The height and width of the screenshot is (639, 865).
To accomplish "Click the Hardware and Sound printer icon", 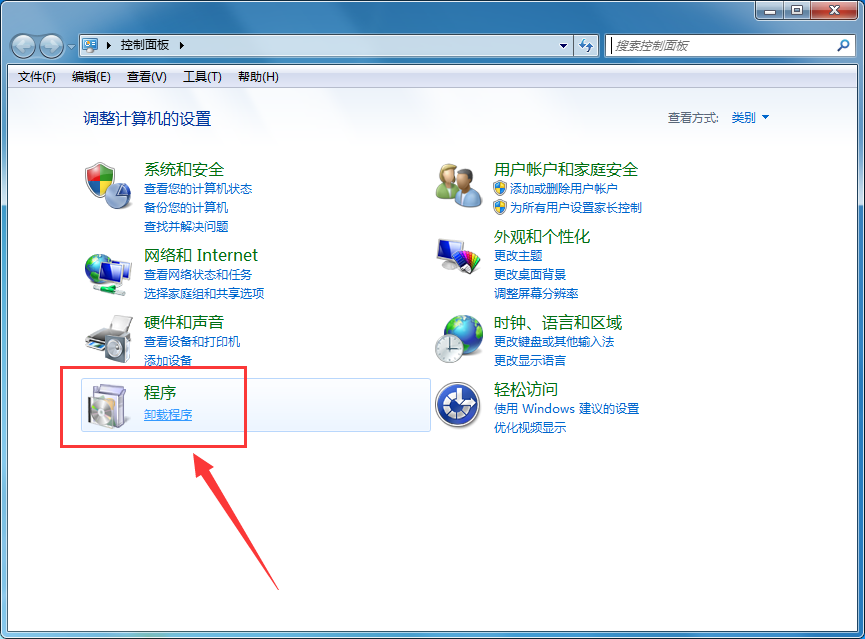I will coord(109,339).
